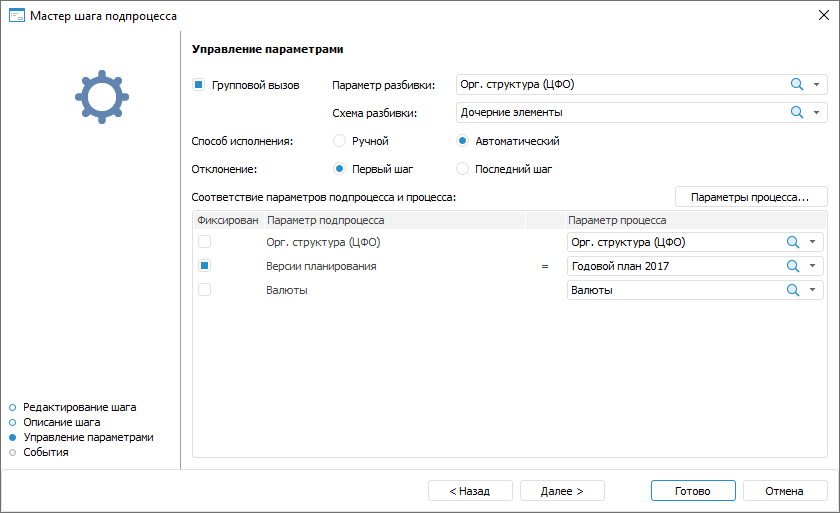Open Параметры процесса... dialog
Image resolution: width=840 pixels, height=513 pixels.
point(750,197)
